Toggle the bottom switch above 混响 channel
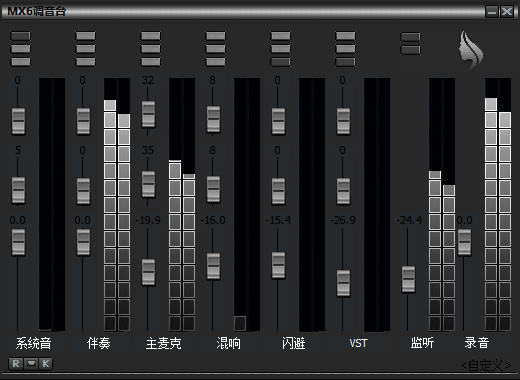This screenshot has height=380, width=520. click(215, 62)
